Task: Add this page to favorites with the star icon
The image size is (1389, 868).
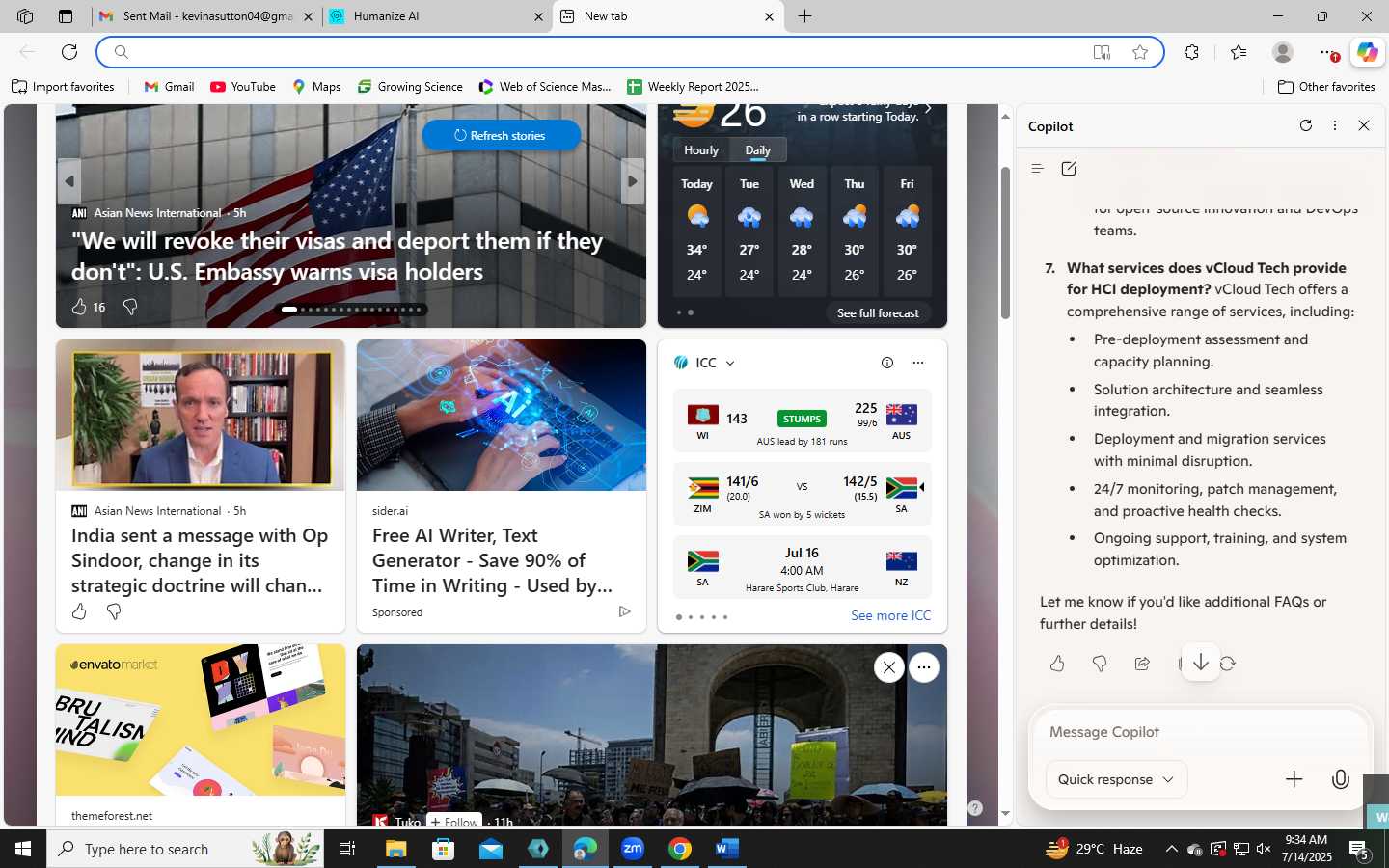Action: 1140,52
